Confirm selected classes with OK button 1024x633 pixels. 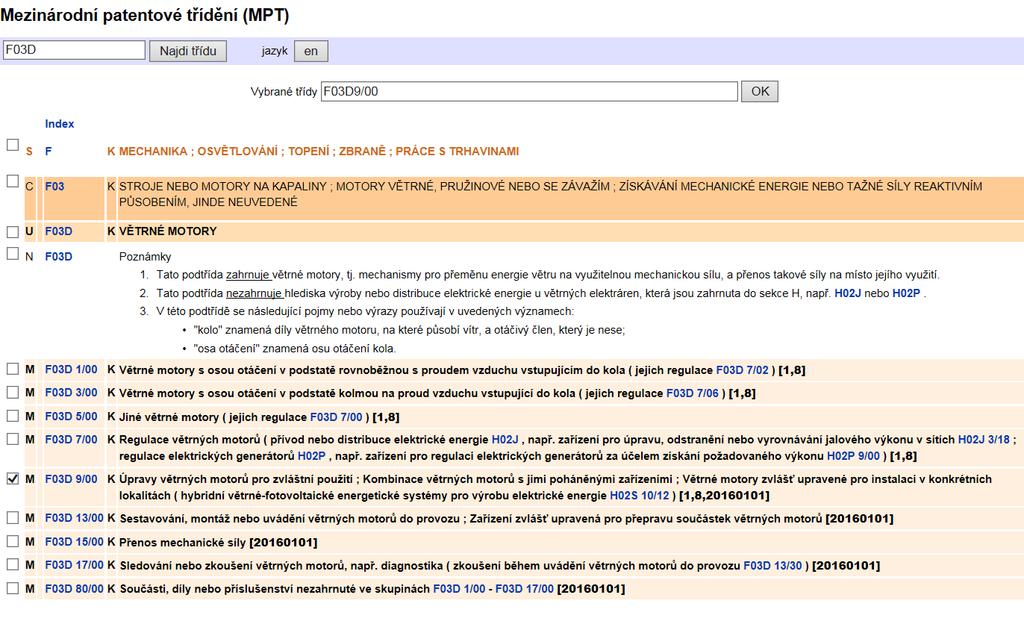pos(760,91)
